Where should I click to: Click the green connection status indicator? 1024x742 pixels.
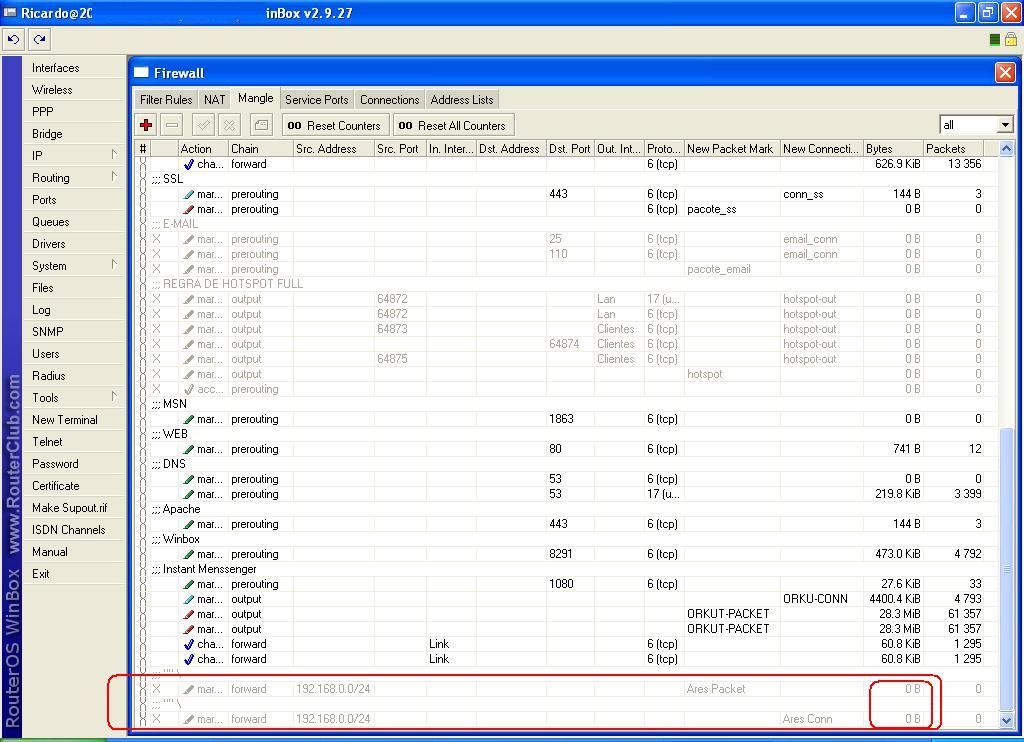994,40
